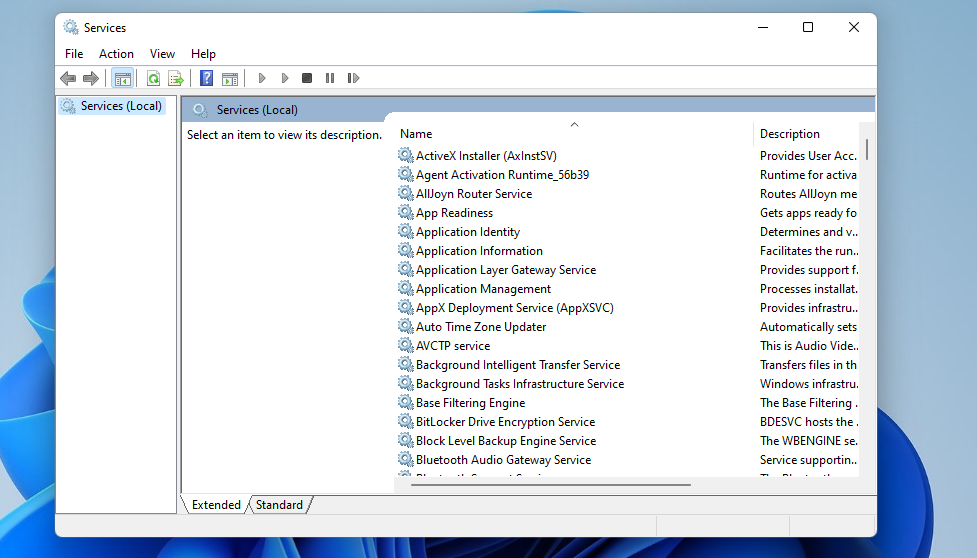
Task: Click the Pause Service toolbar icon
Action: (x=330, y=78)
